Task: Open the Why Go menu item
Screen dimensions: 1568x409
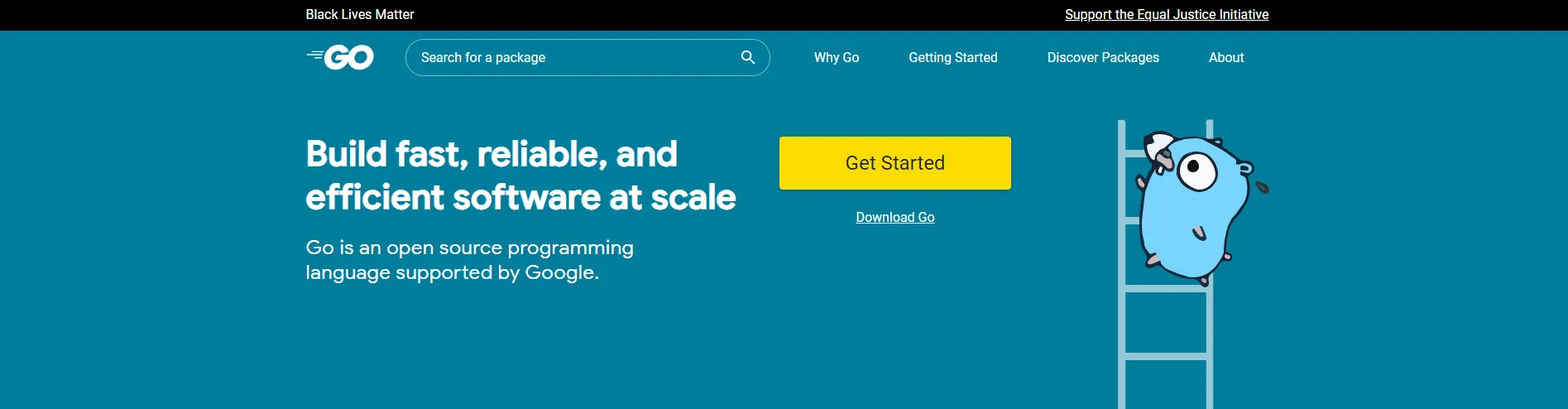Action: tap(836, 57)
